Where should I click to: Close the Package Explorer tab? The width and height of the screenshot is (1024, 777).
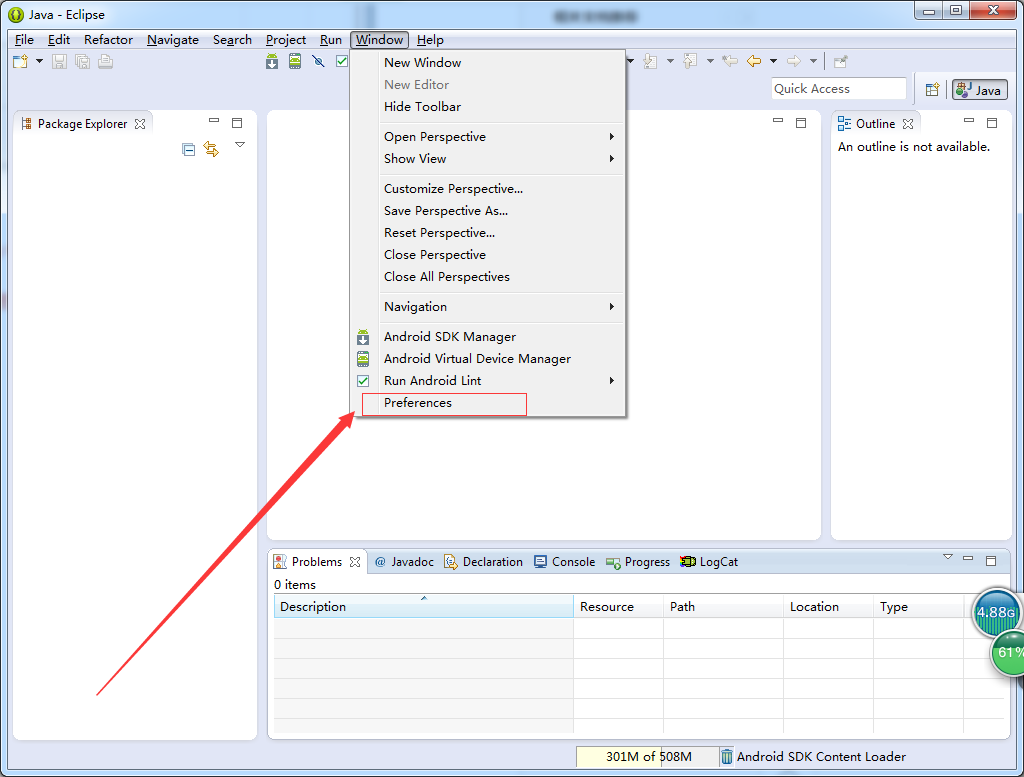point(140,124)
